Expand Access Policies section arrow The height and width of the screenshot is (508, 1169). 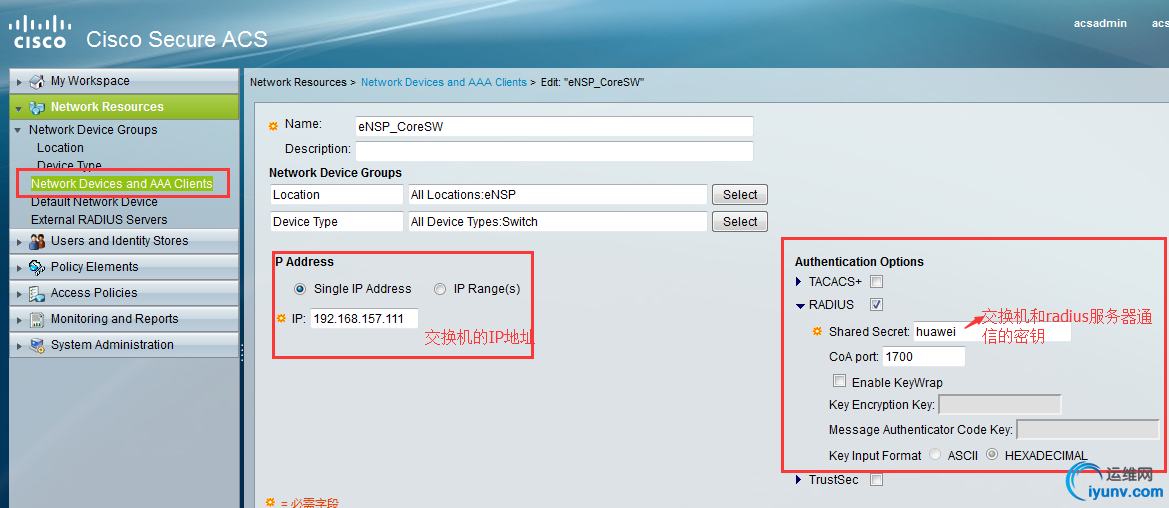[19, 293]
